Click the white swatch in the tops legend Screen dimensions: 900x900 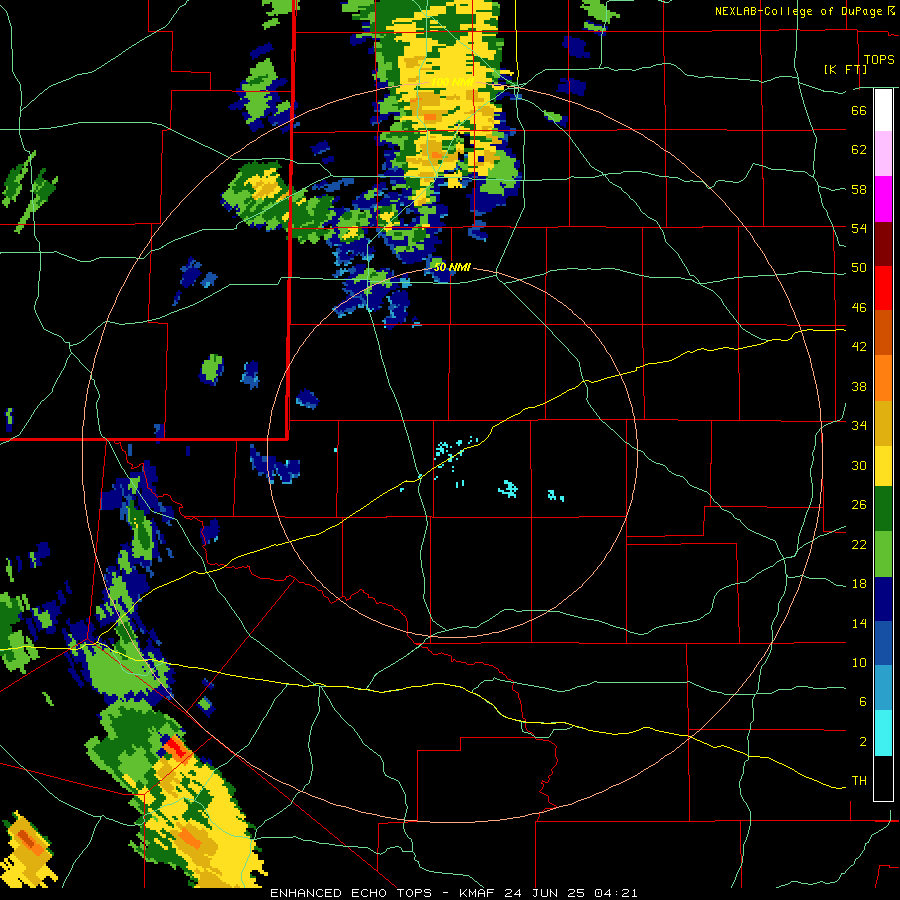click(x=883, y=110)
